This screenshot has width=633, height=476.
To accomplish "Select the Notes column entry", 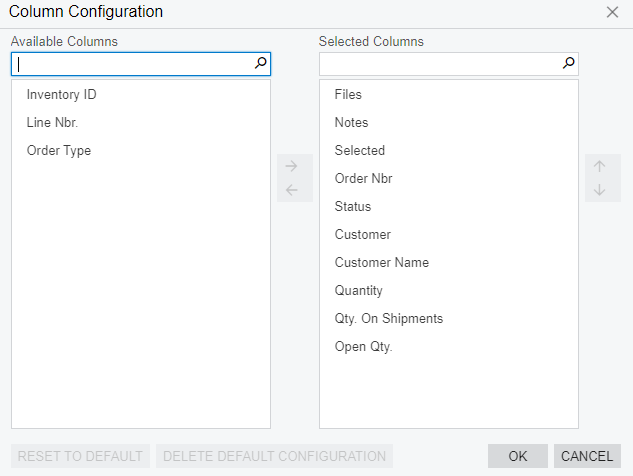I will pyautogui.click(x=449, y=122).
